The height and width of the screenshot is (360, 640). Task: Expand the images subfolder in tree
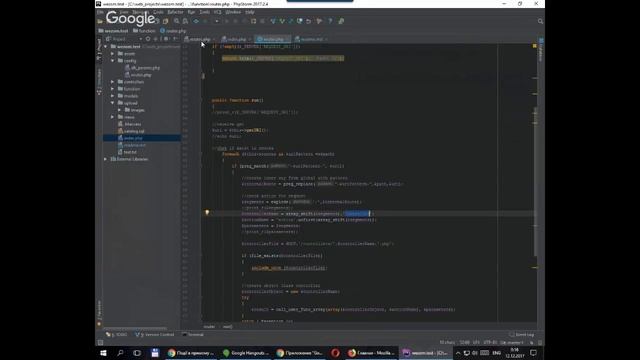tap(120, 110)
